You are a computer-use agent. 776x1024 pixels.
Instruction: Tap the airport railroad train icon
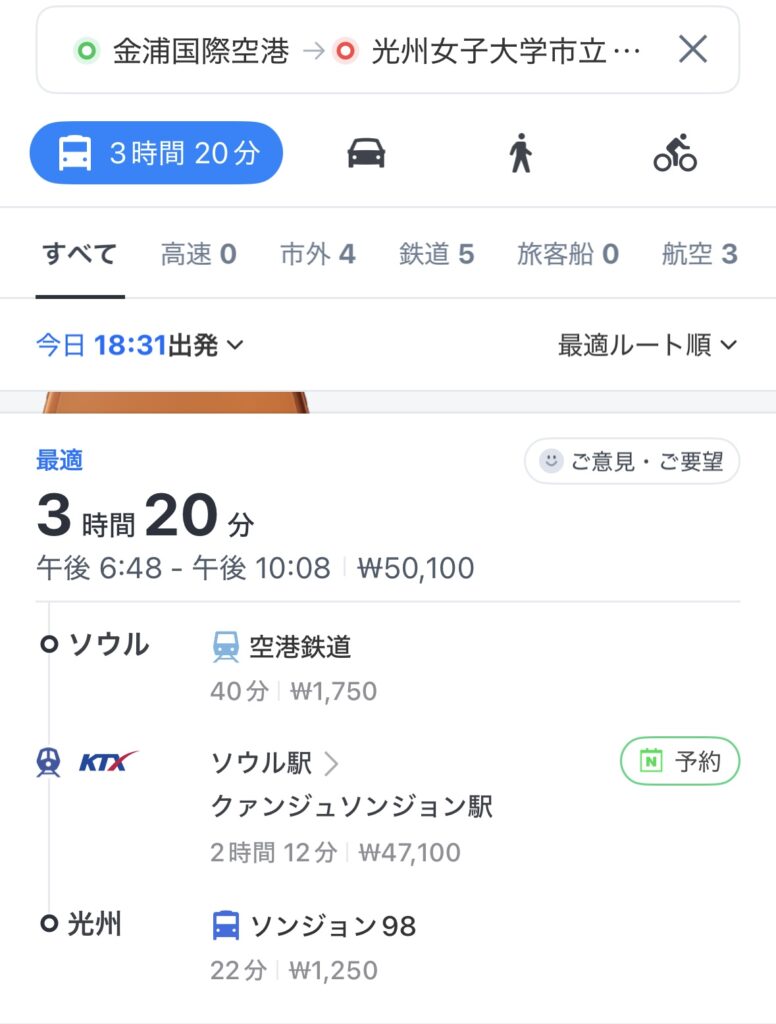point(226,648)
